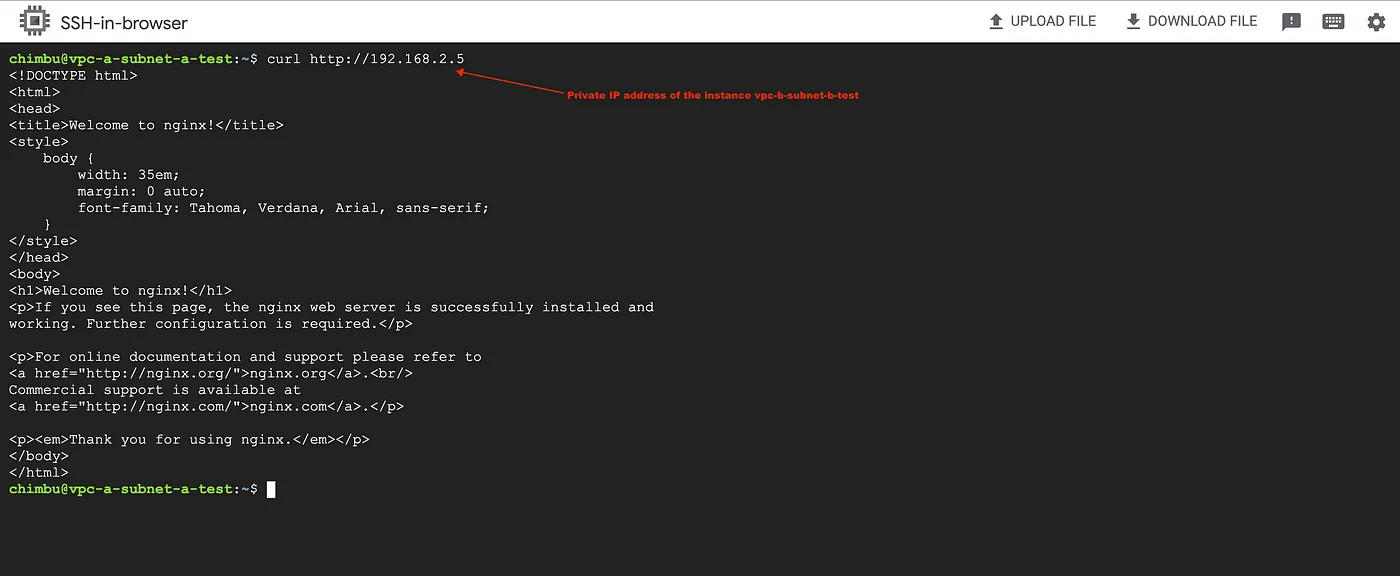Image resolution: width=1400 pixels, height=576 pixels.
Task: Click the first chimbu@vpc-a-subnet-a-test prompt
Action: [120, 59]
